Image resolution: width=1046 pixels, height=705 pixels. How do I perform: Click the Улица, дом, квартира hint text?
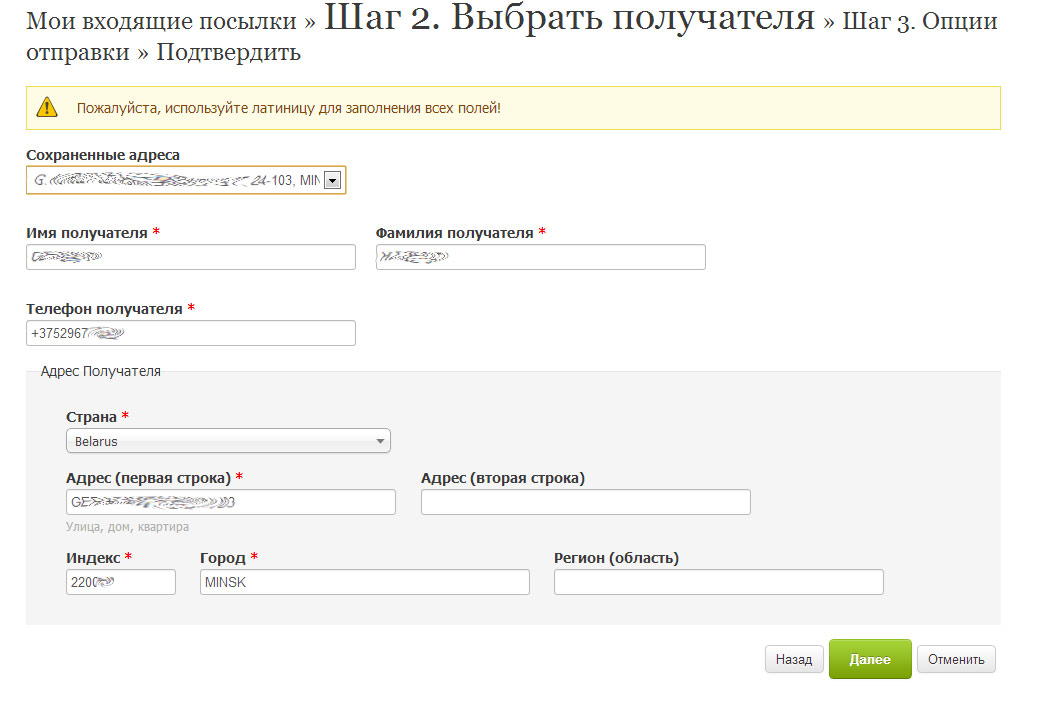click(127, 527)
